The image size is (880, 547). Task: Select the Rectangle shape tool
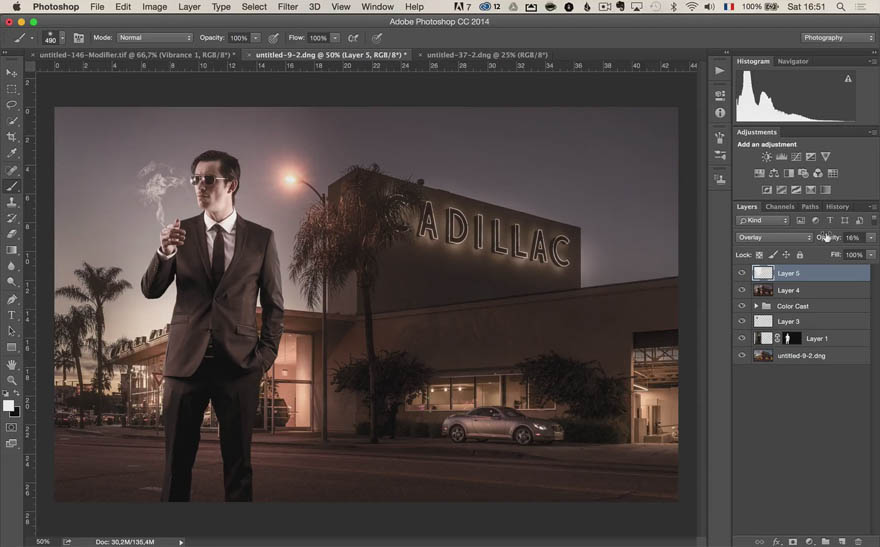coord(11,347)
